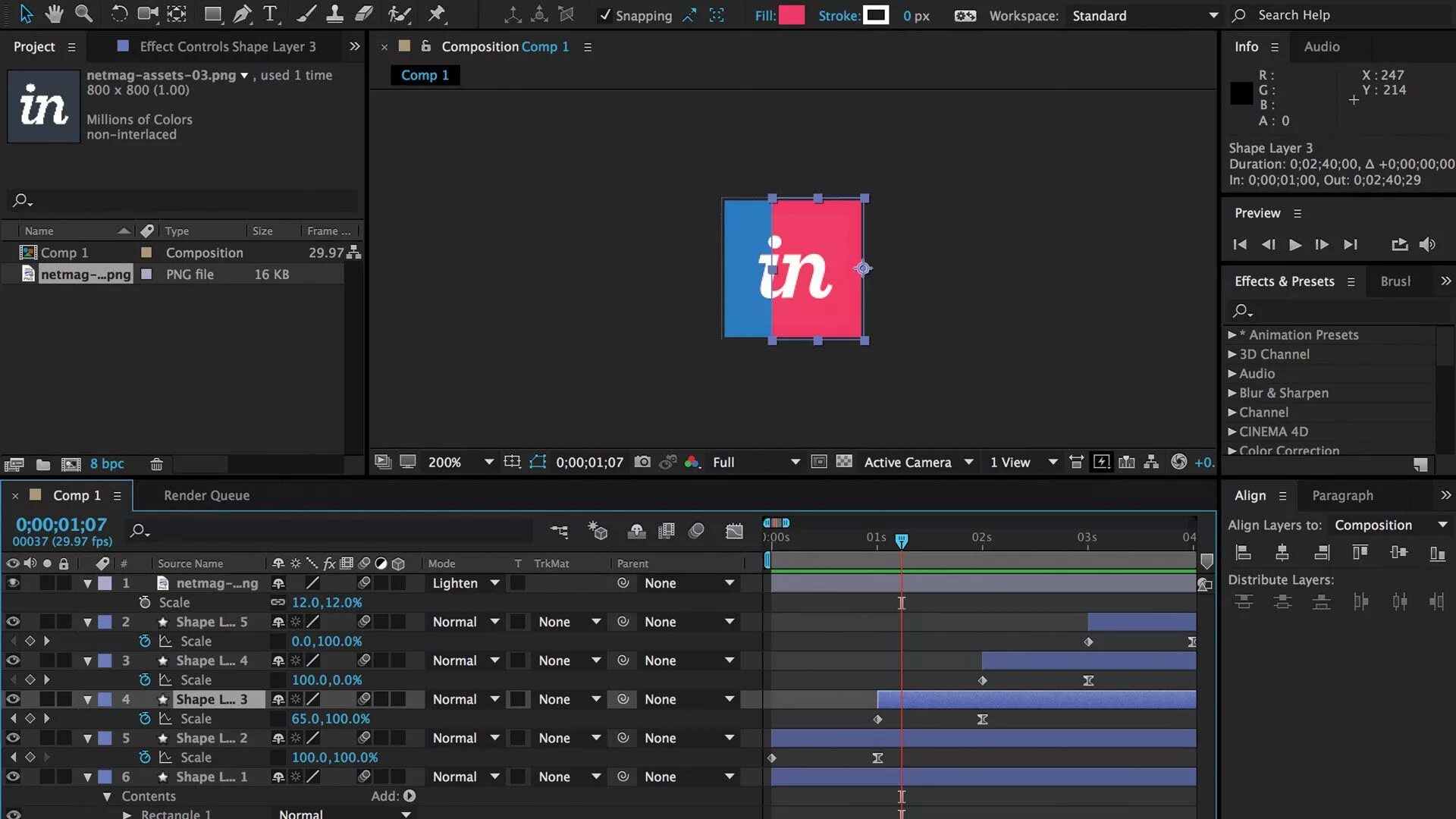Click the snapshot camera icon
This screenshot has height=819, width=1456.
[x=642, y=462]
